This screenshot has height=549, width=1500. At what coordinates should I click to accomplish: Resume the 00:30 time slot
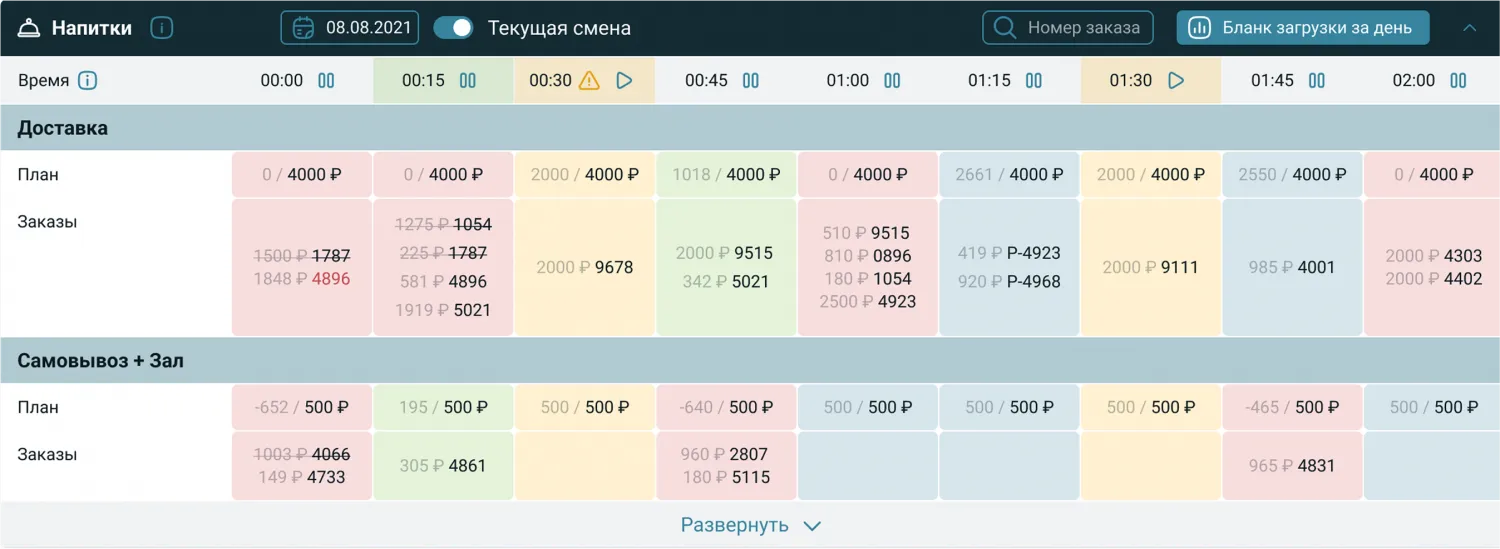click(625, 81)
